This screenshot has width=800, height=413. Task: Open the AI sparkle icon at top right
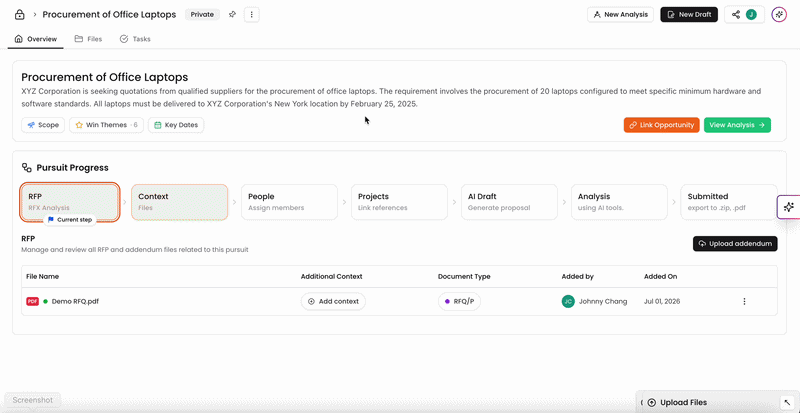coord(779,15)
